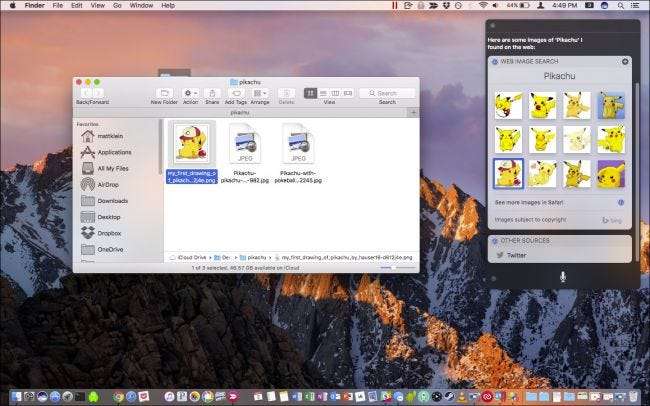Select first Pikachu image in Siri results
The image size is (650, 406).
(508, 105)
